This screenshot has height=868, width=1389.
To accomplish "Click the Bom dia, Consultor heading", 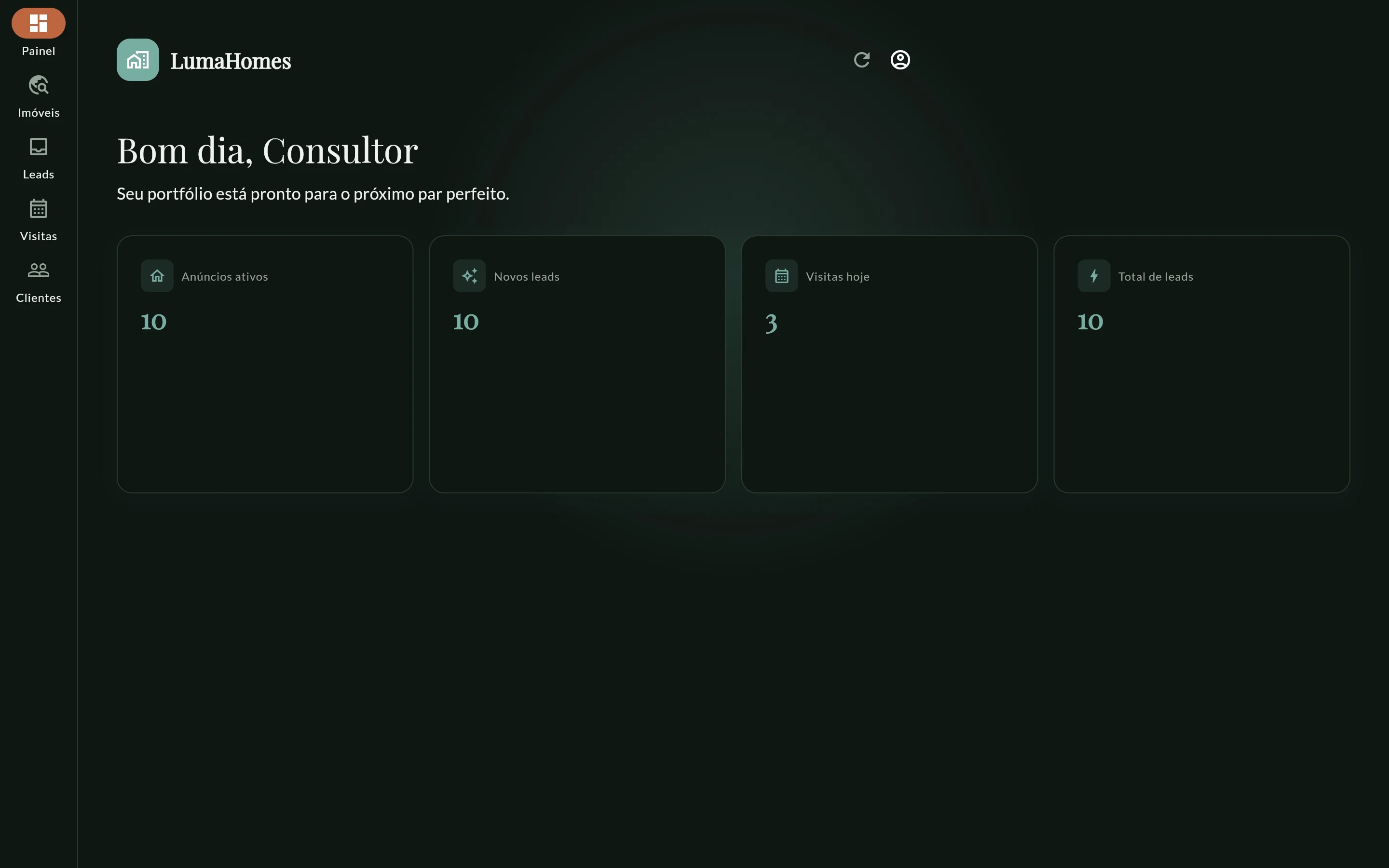I will pyautogui.click(x=268, y=151).
